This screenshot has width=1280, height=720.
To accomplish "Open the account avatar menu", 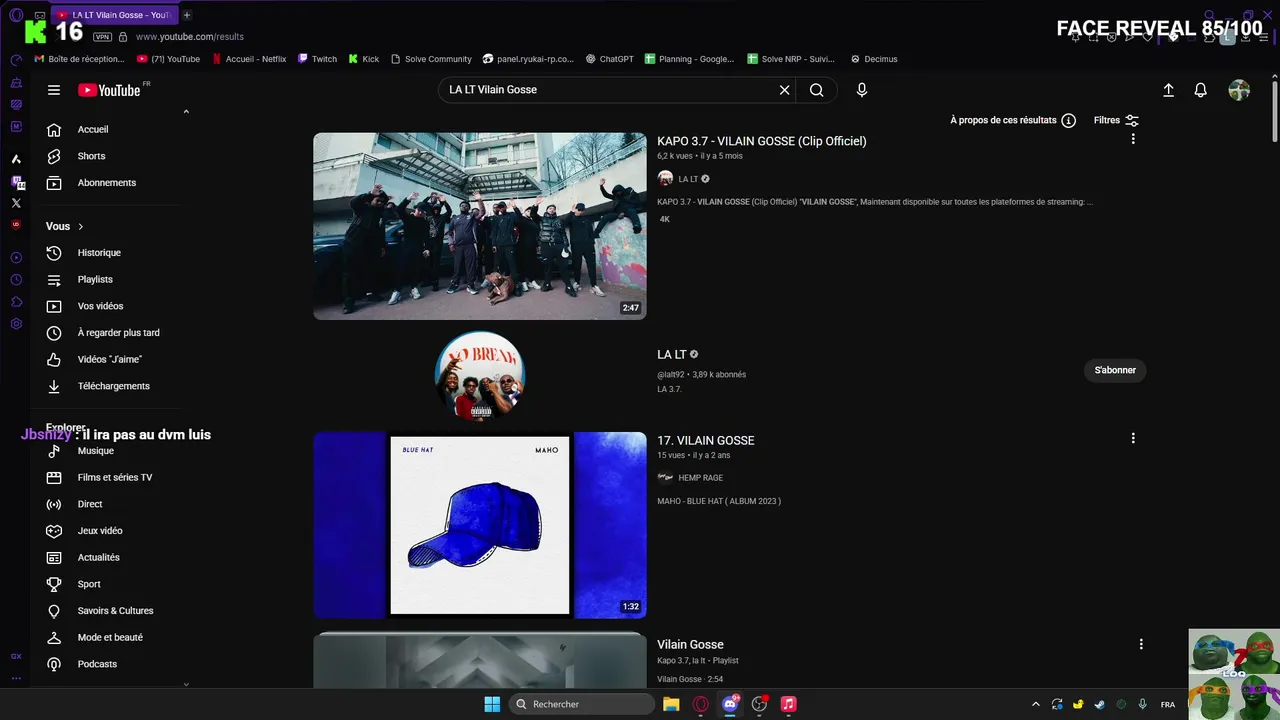I will [x=1239, y=90].
